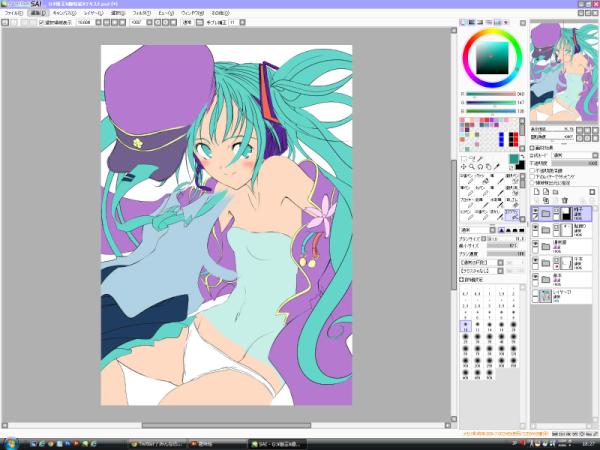Open the ウィンドウ(W) menu
Image resolution: width=600 pixels, height=450 pixels.
click(192, 13)
